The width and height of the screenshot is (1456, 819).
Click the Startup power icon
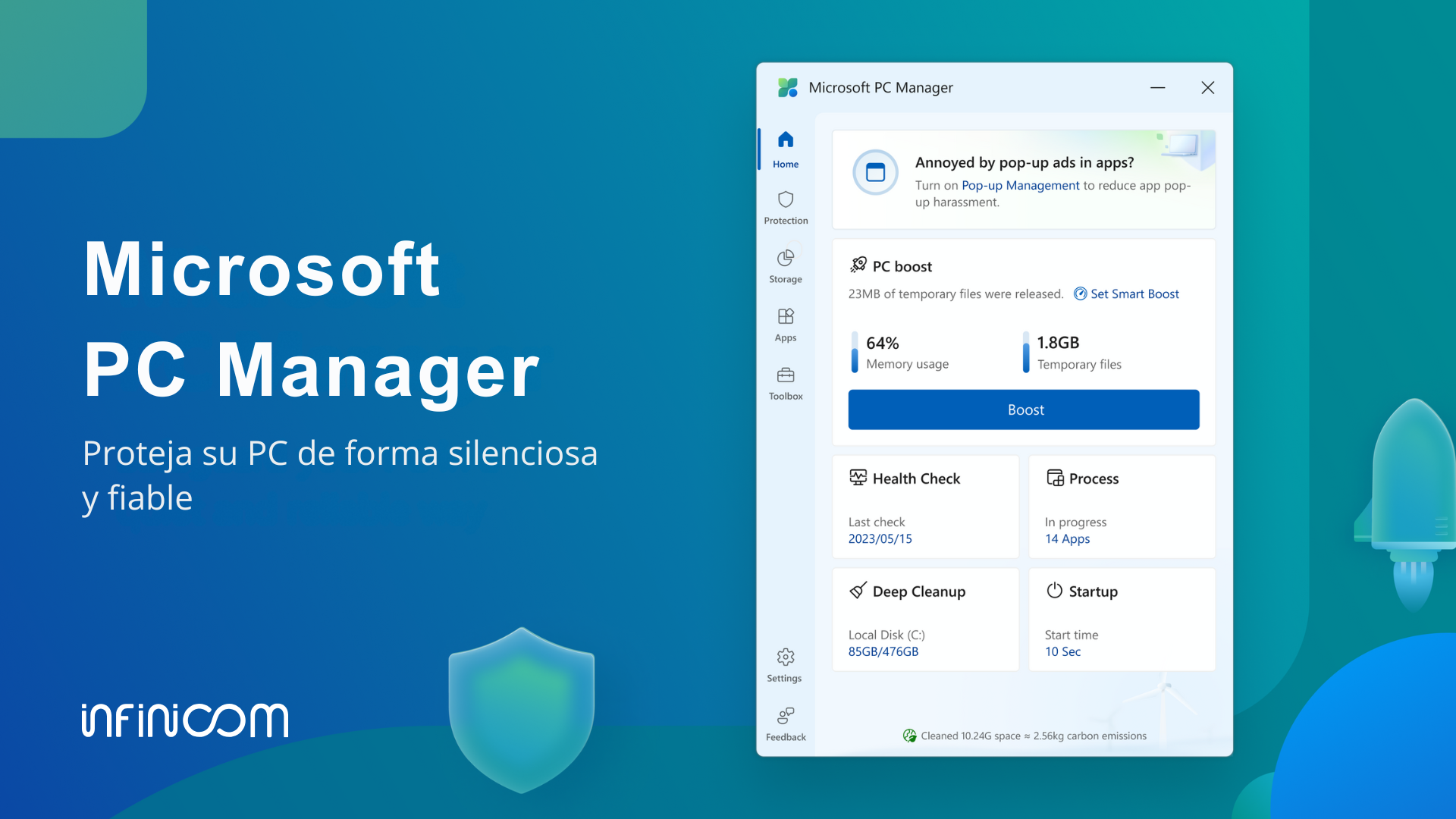[x=1055, y=591]
